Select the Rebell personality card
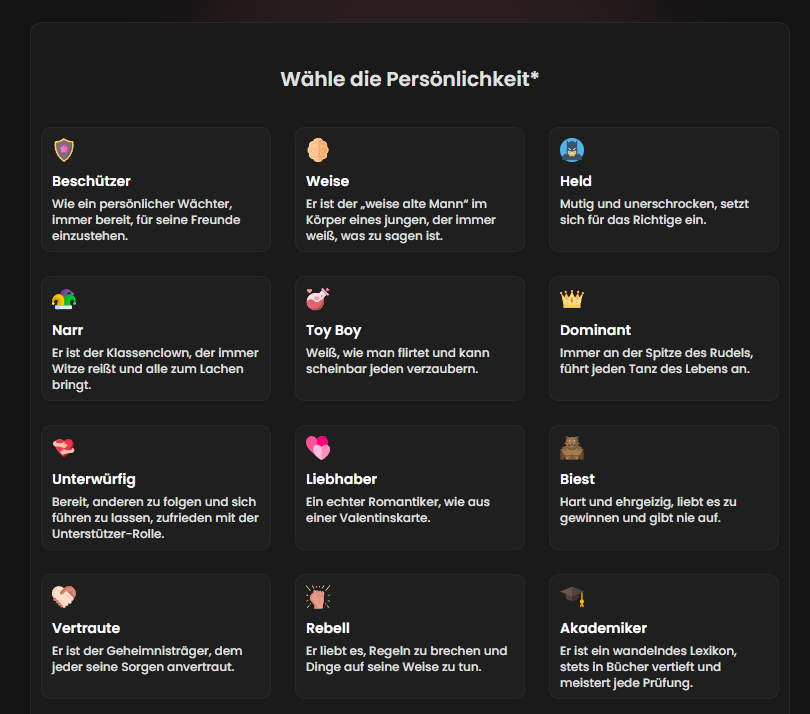Image resolution: width=810 pixels, height=714 pixels. 410,635
